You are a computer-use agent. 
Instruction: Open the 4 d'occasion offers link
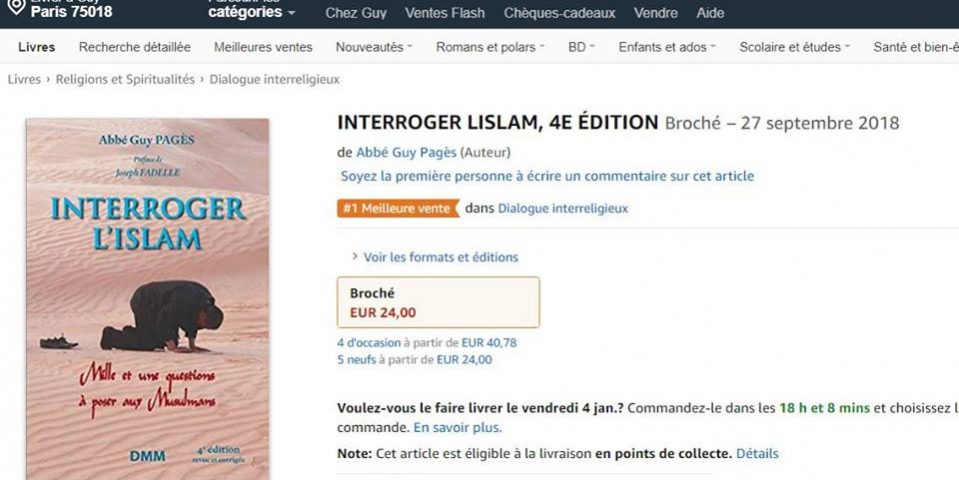369,343
